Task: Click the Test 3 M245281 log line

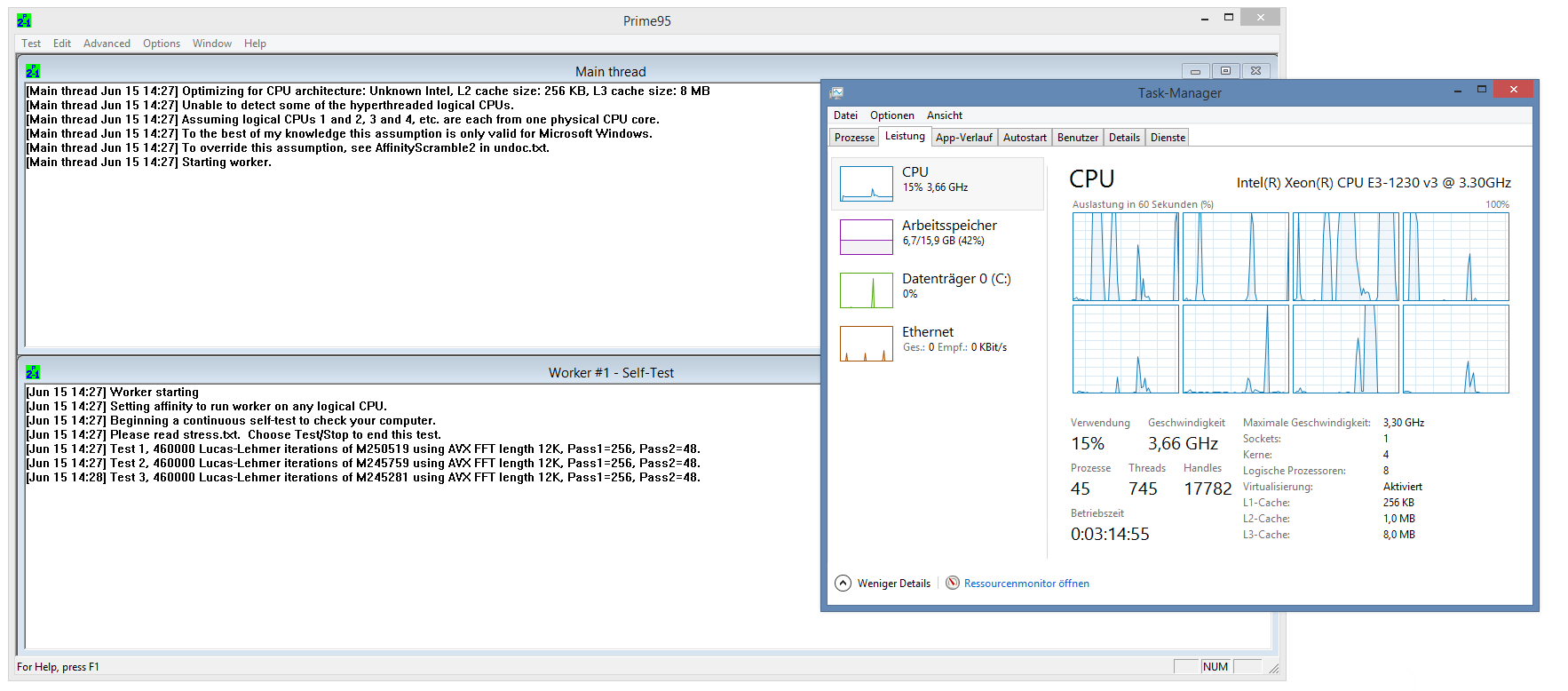Action: (363, 477)
